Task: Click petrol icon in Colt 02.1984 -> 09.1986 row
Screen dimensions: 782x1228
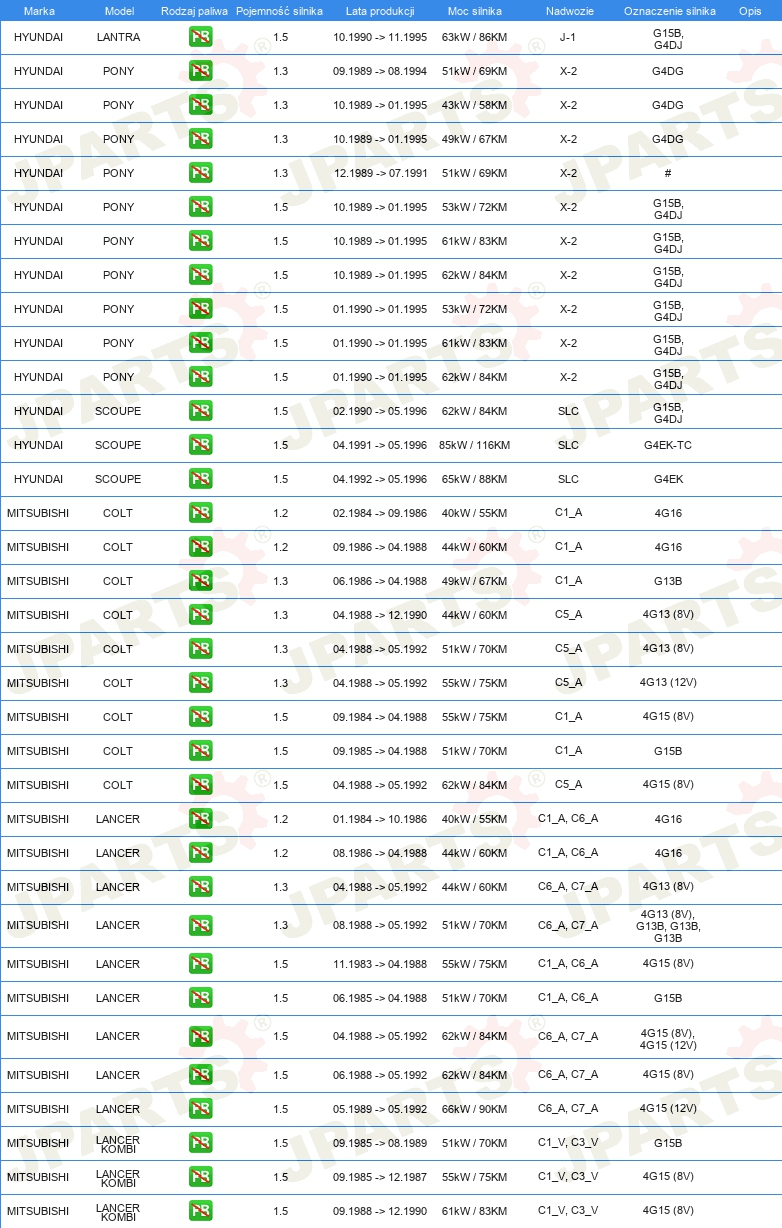Action: click(200, 514)
